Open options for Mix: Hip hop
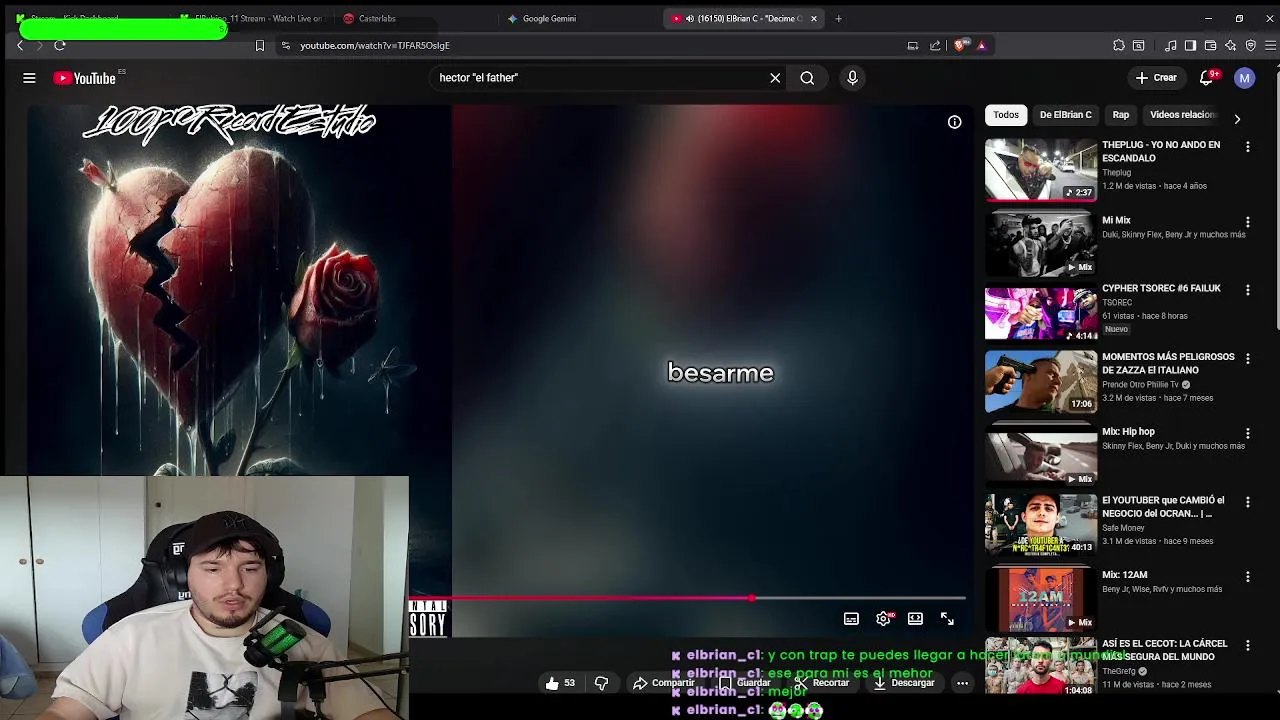Image resolution: width=1280 pixels, height=720 pixels. click(x=1247, y=434)
